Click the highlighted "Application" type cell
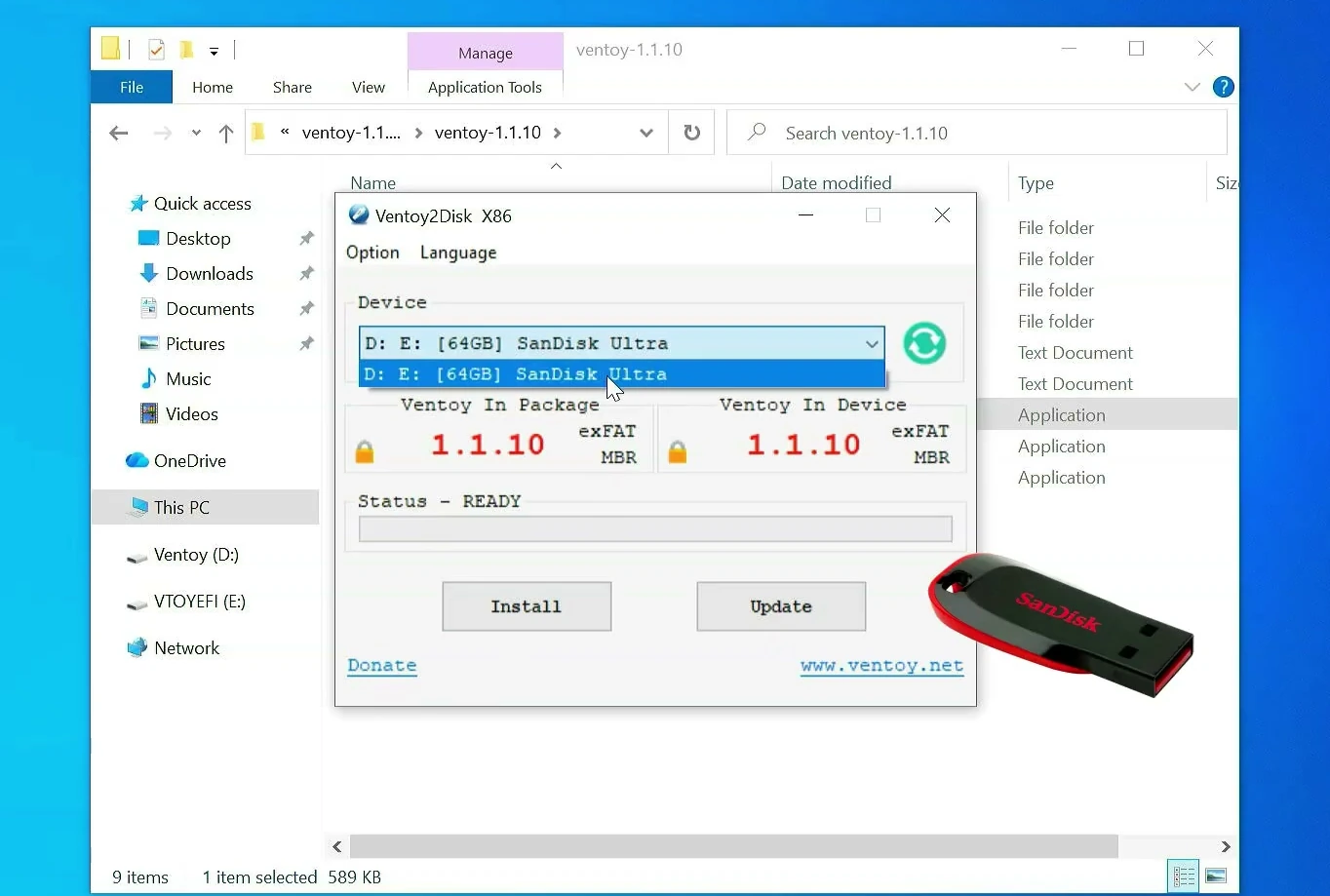 (1062, 415)
